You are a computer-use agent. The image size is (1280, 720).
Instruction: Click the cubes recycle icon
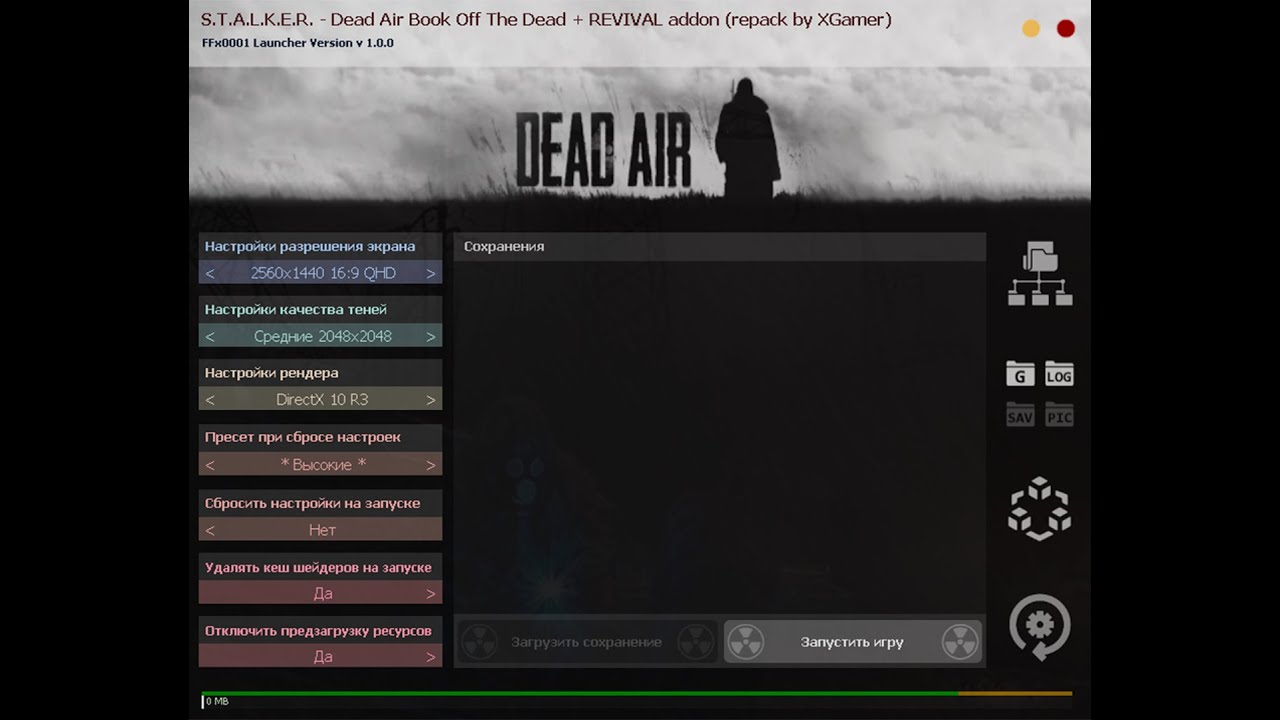[1040, 508]
